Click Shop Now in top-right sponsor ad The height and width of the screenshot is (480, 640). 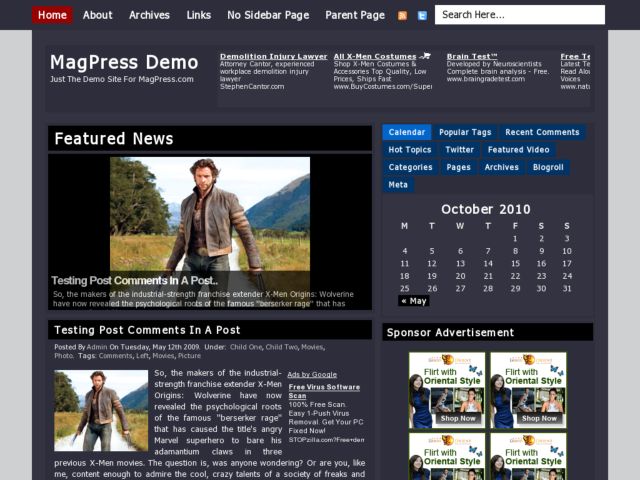tap(539, 418)
